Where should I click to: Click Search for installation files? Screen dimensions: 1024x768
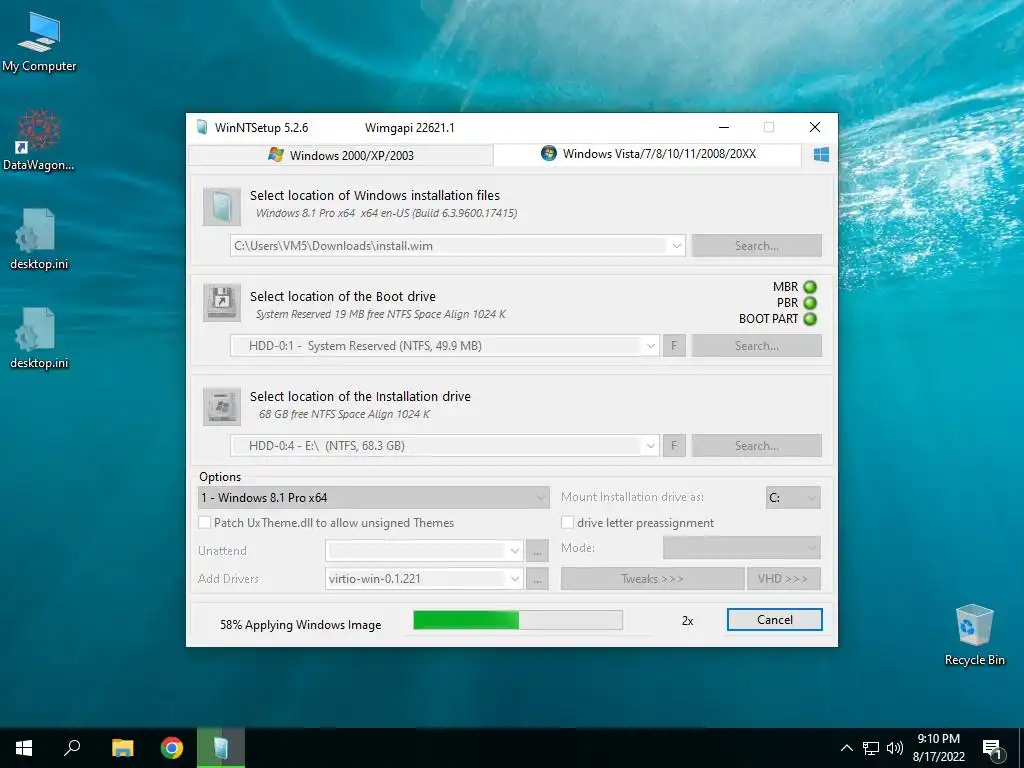756,246
